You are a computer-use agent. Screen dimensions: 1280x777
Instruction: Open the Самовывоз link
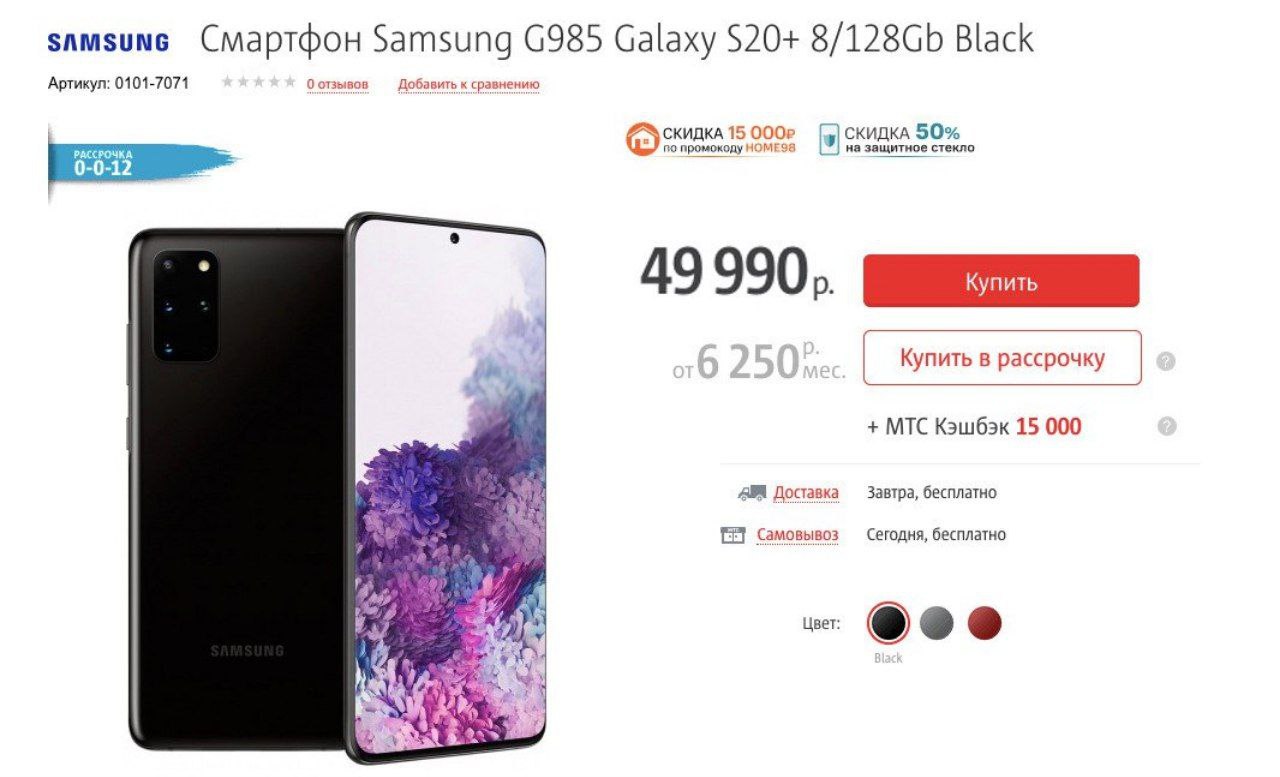click(797, 535)
